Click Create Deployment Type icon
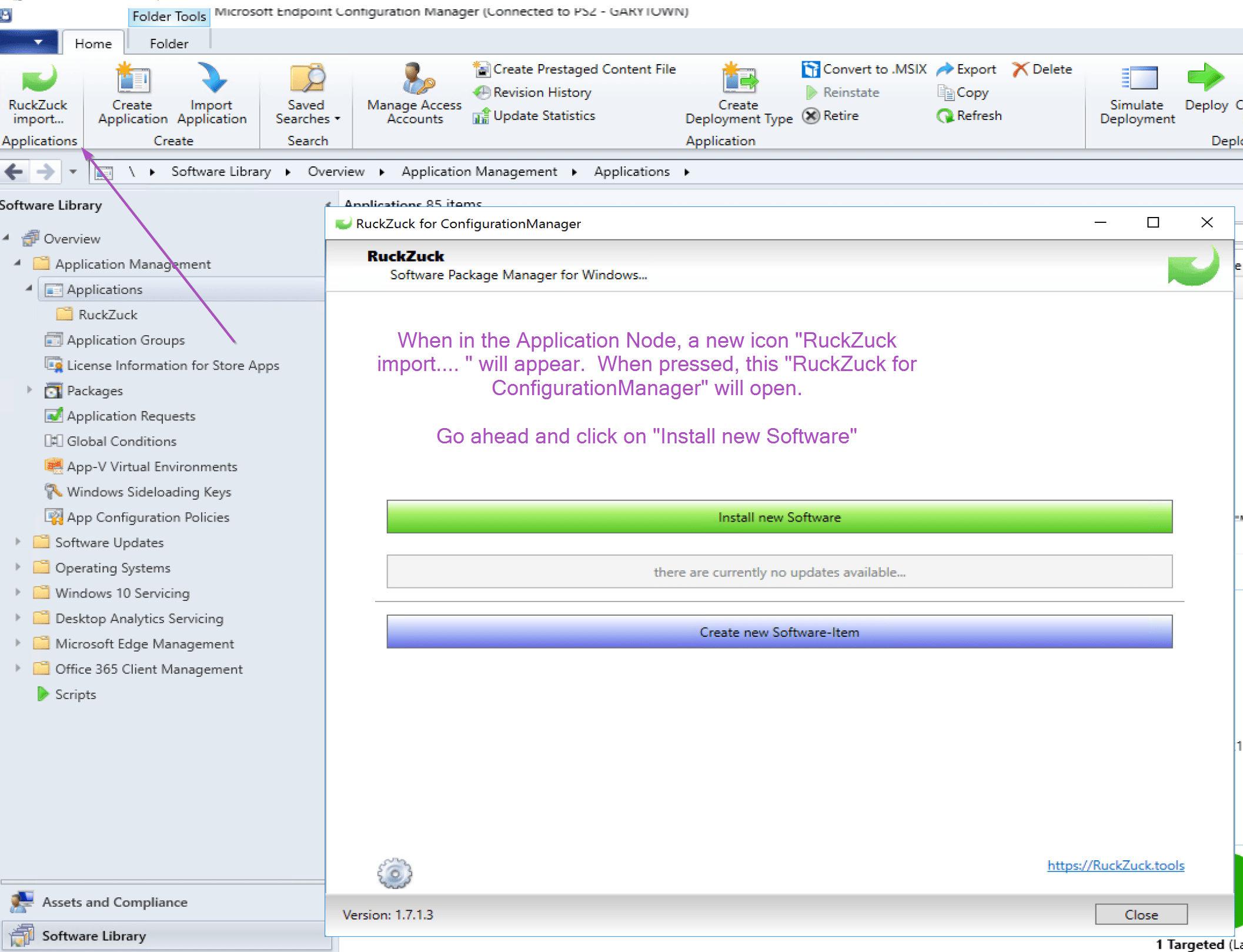Screen dimensions: 1243x952 (x=739, y=79)
